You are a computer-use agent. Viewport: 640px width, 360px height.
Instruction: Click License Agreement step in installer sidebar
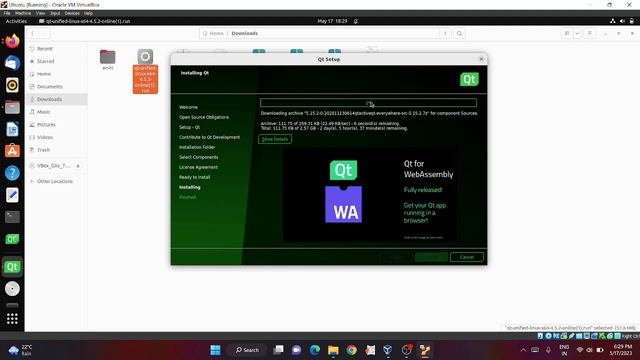pos(198,167)
